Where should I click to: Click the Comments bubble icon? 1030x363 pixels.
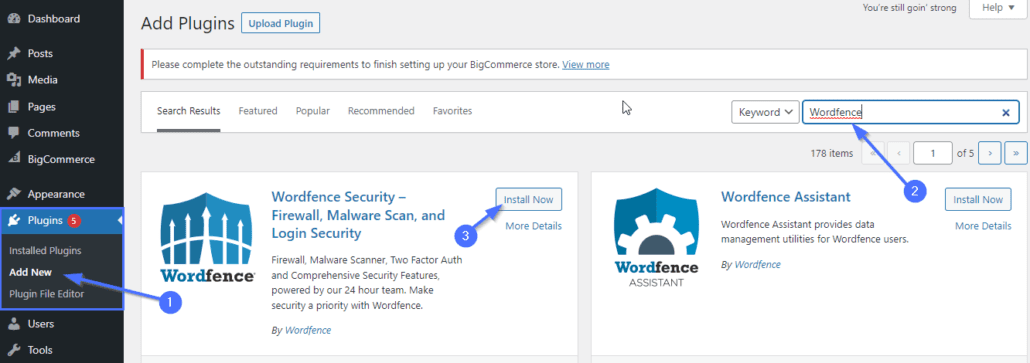(13, 133)
